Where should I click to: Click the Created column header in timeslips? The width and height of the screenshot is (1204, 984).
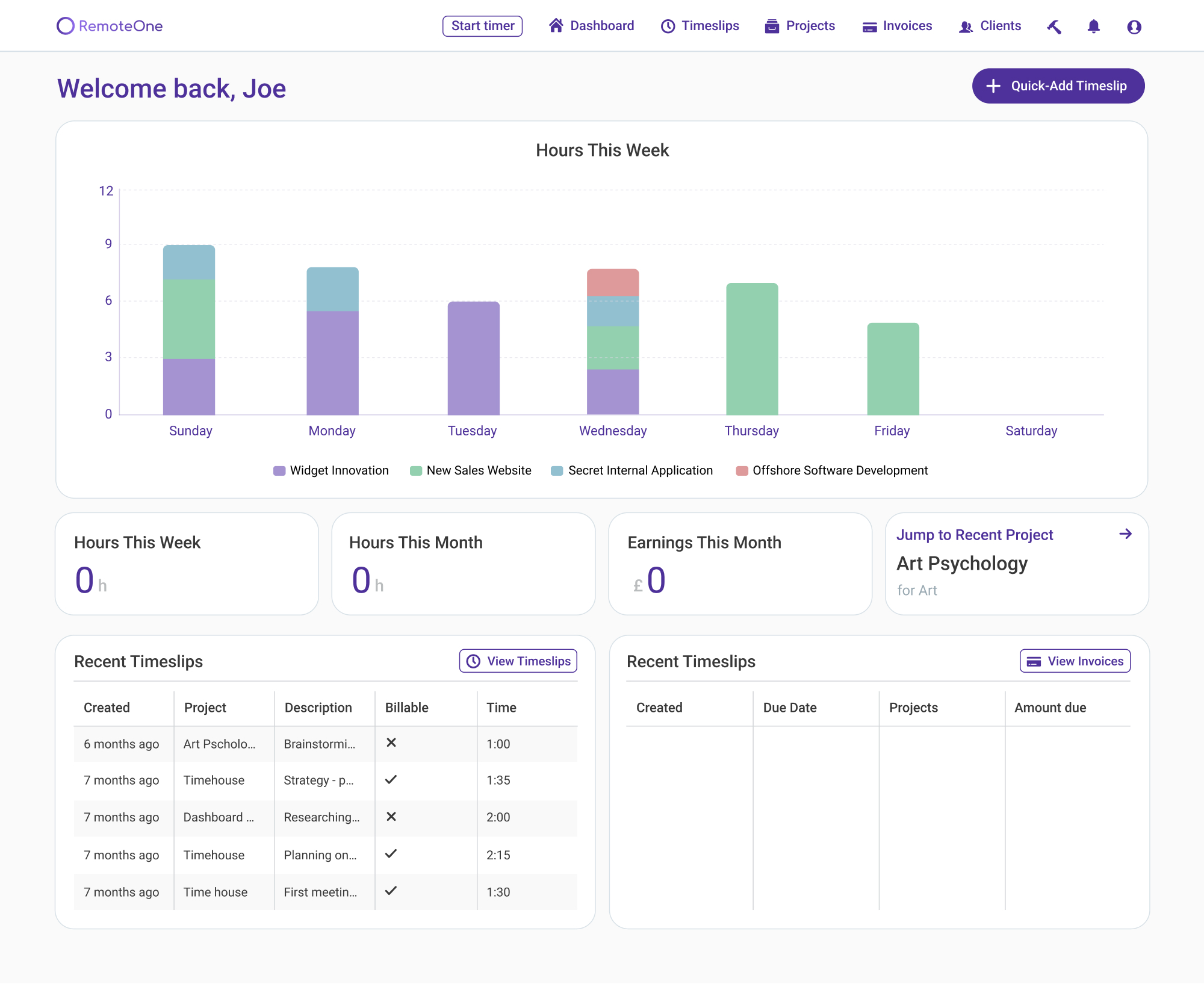click(x=107, y=708)
